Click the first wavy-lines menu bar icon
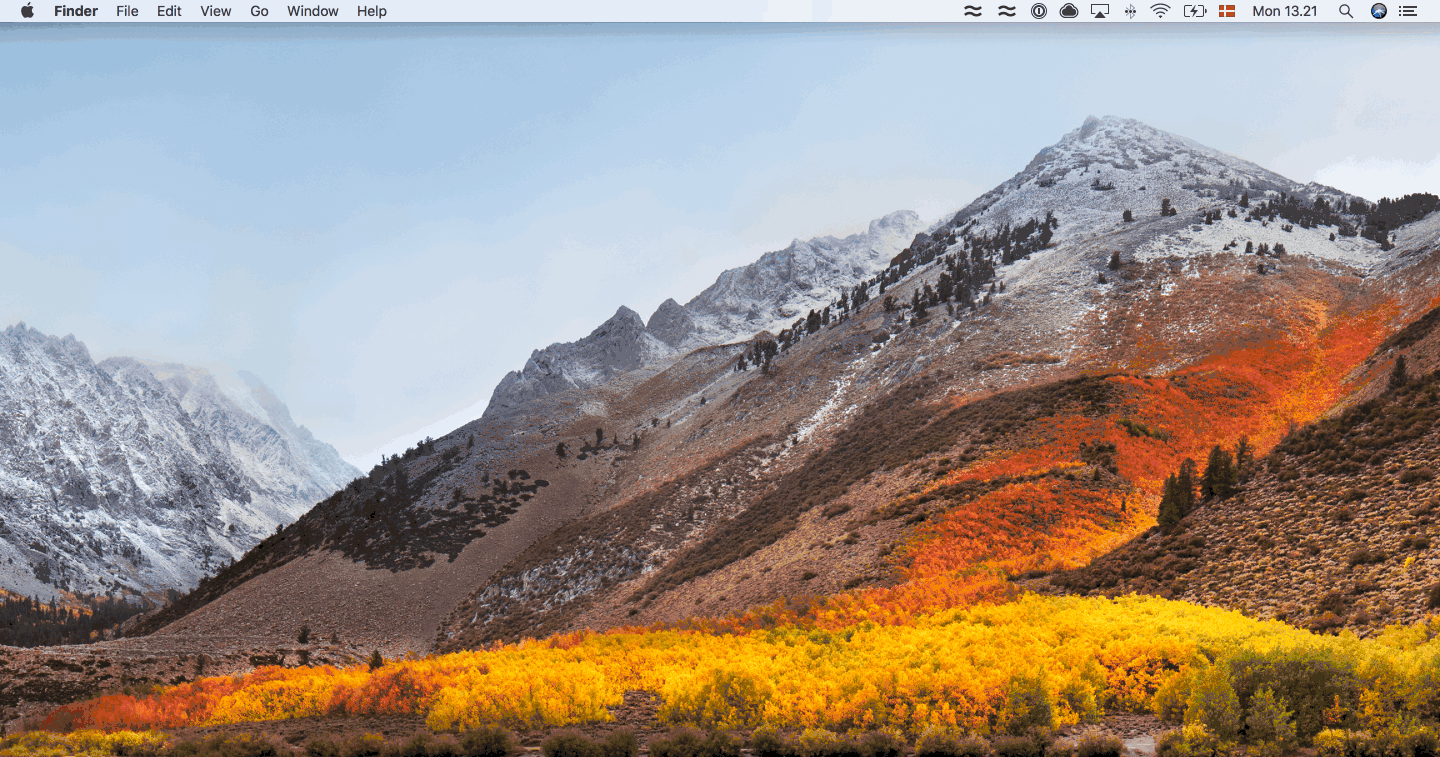This screenshot has width=1440, height=757. point(972,11)
